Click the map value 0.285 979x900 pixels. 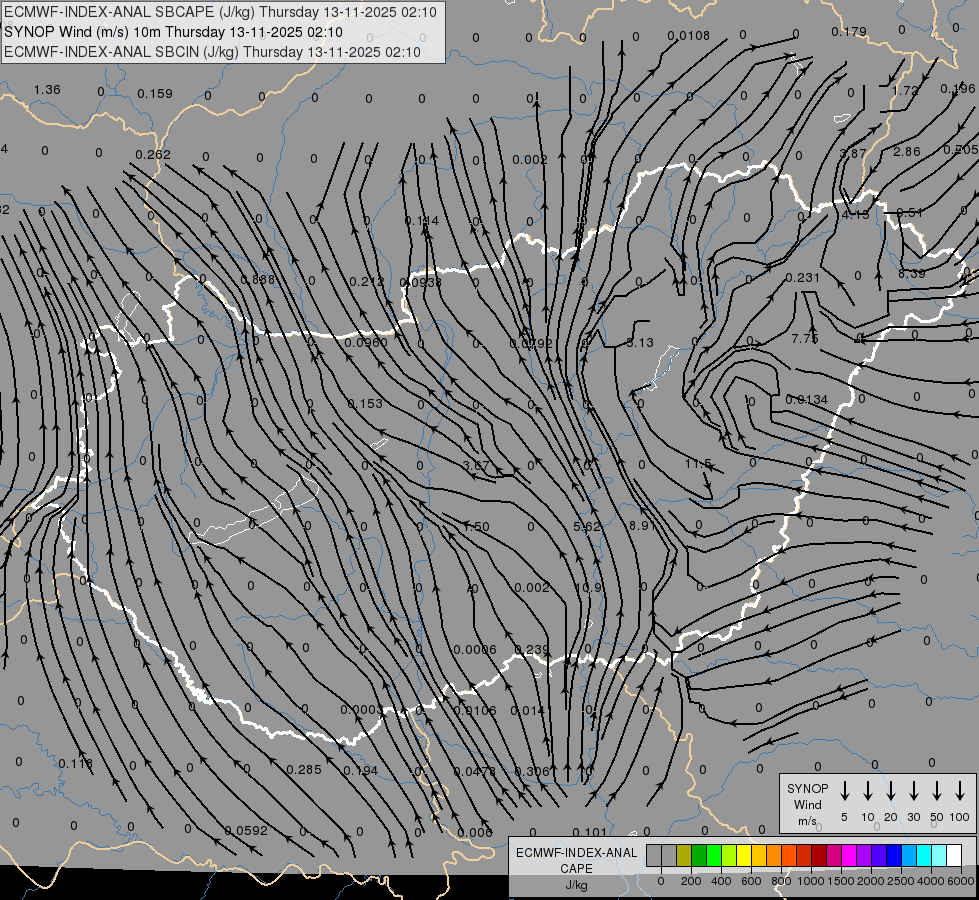tap(304, 769)
